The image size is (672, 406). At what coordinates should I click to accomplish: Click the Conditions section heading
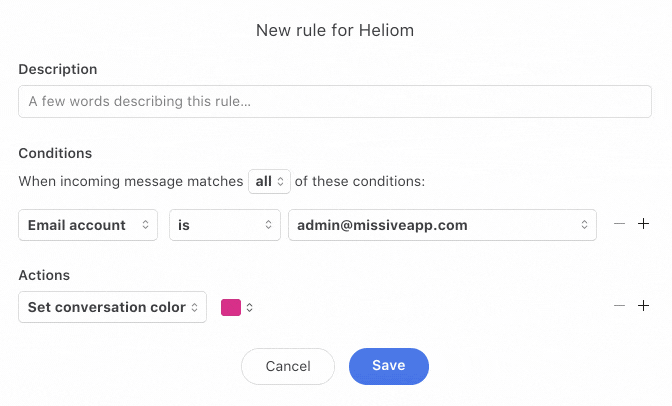coord(55,154)
